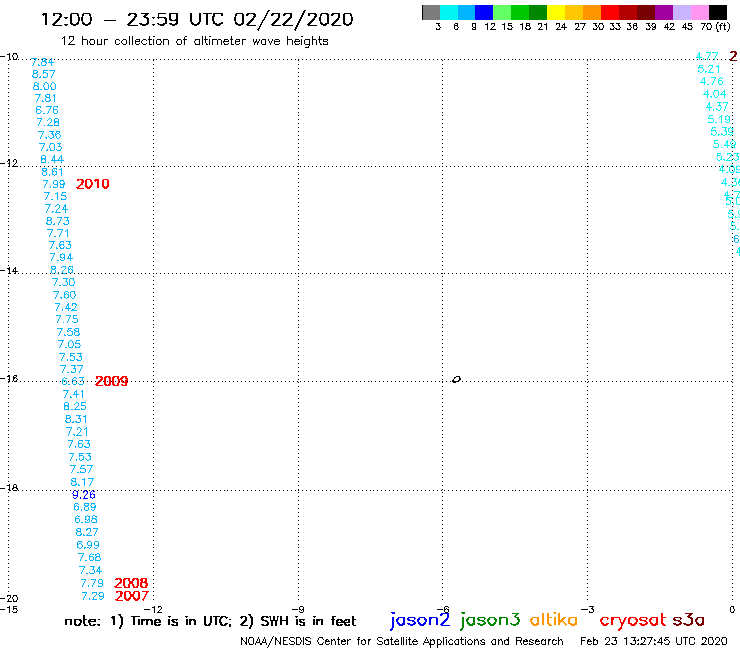
Task: Select the 8.31 wave height value
Action: point(76,419)
